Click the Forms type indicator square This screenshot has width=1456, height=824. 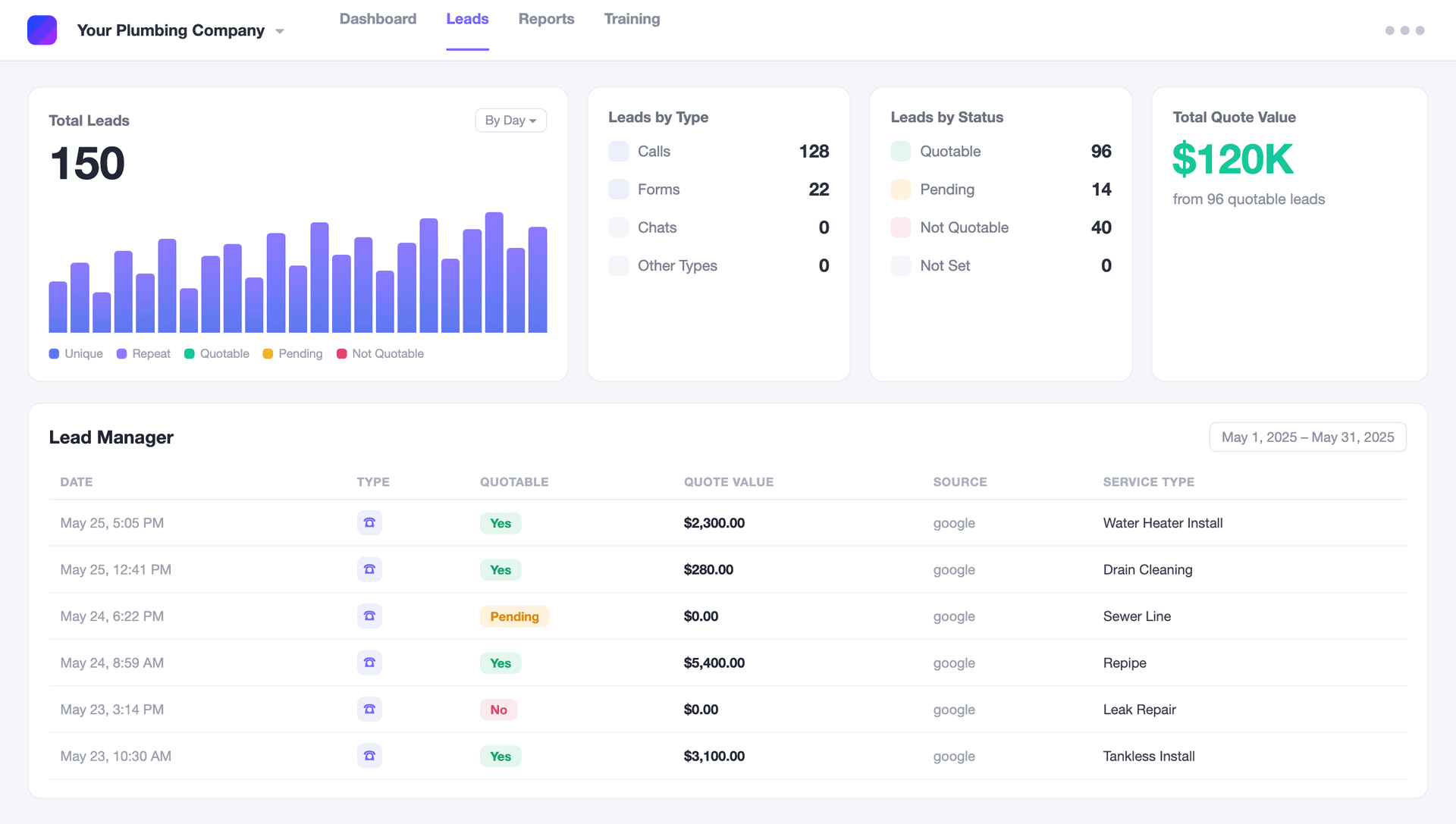click(619, 189)
